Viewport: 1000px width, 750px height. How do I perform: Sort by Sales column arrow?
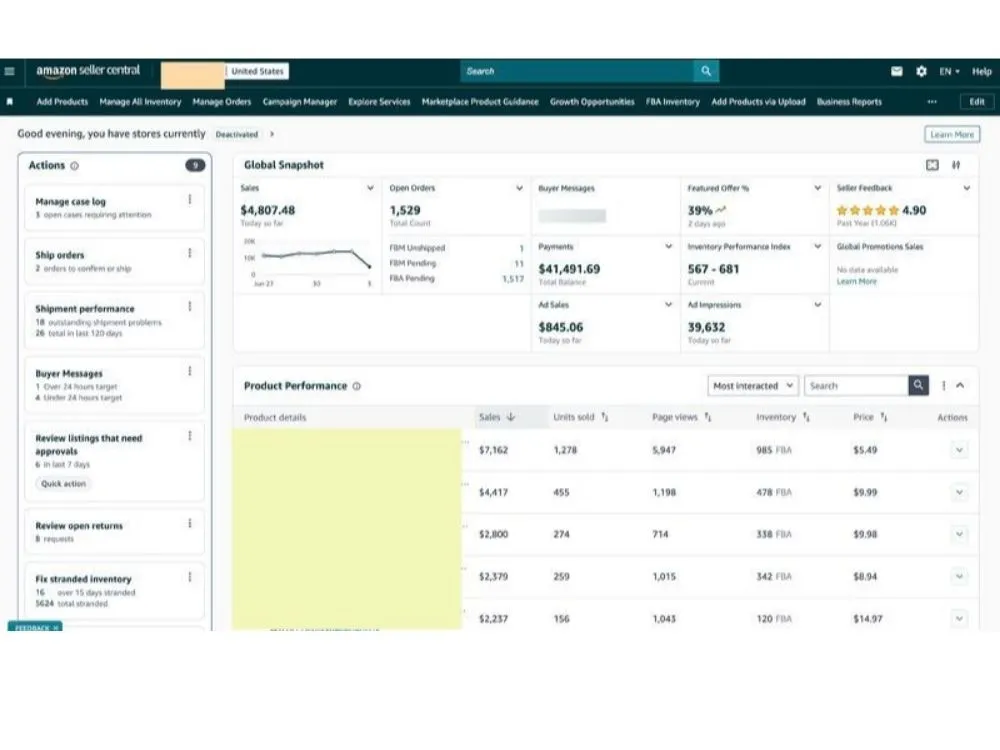click(x=511, y=417)
